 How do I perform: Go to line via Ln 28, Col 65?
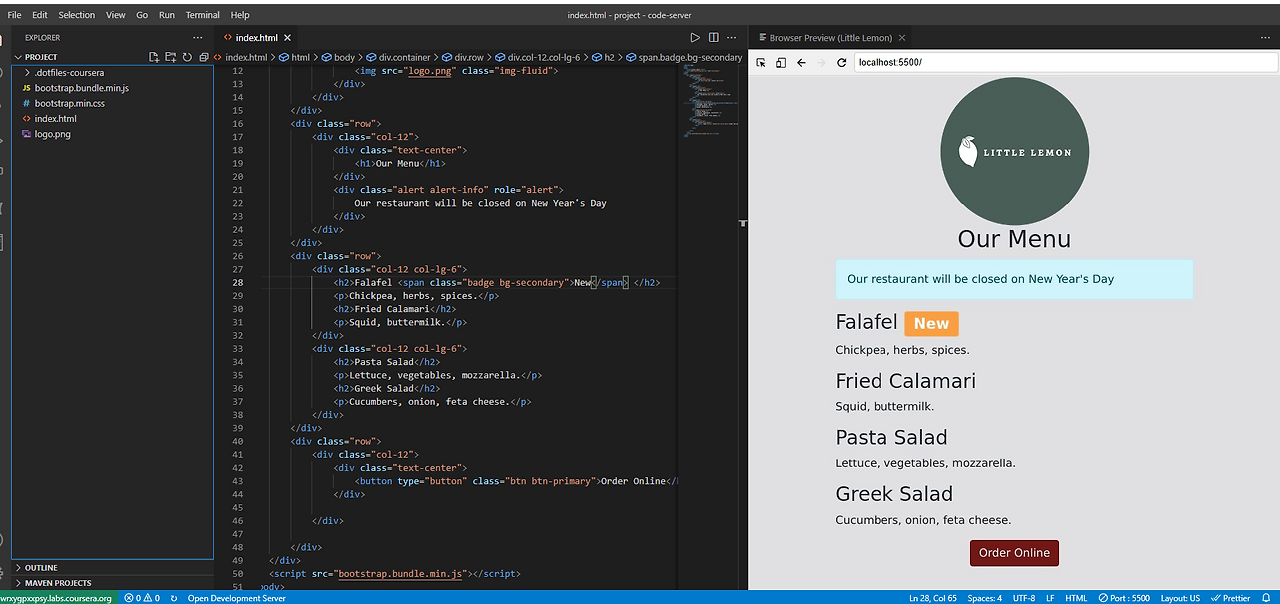(x=932, y=598)
